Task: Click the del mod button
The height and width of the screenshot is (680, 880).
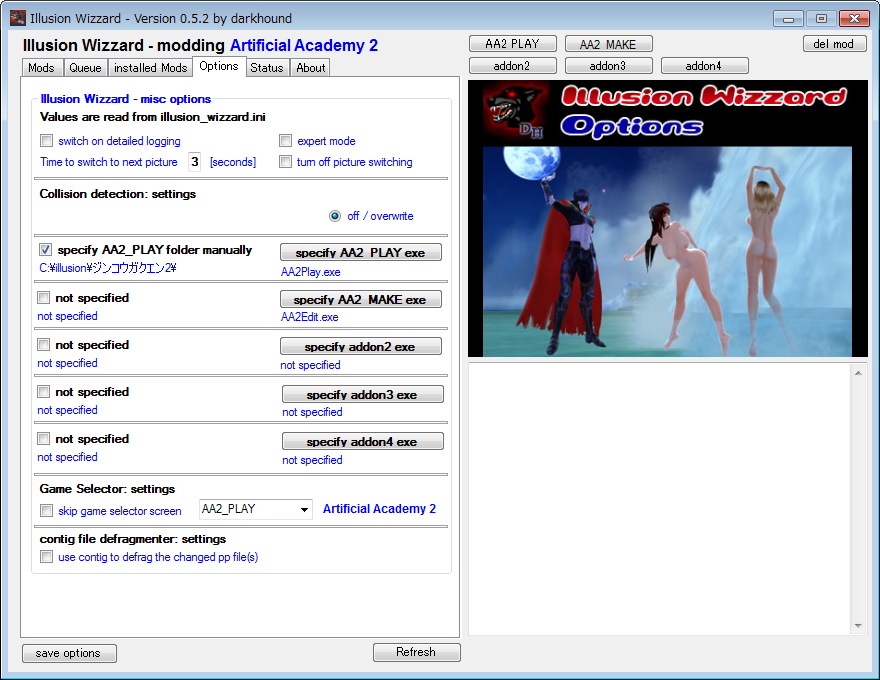Action: [833, 44]
